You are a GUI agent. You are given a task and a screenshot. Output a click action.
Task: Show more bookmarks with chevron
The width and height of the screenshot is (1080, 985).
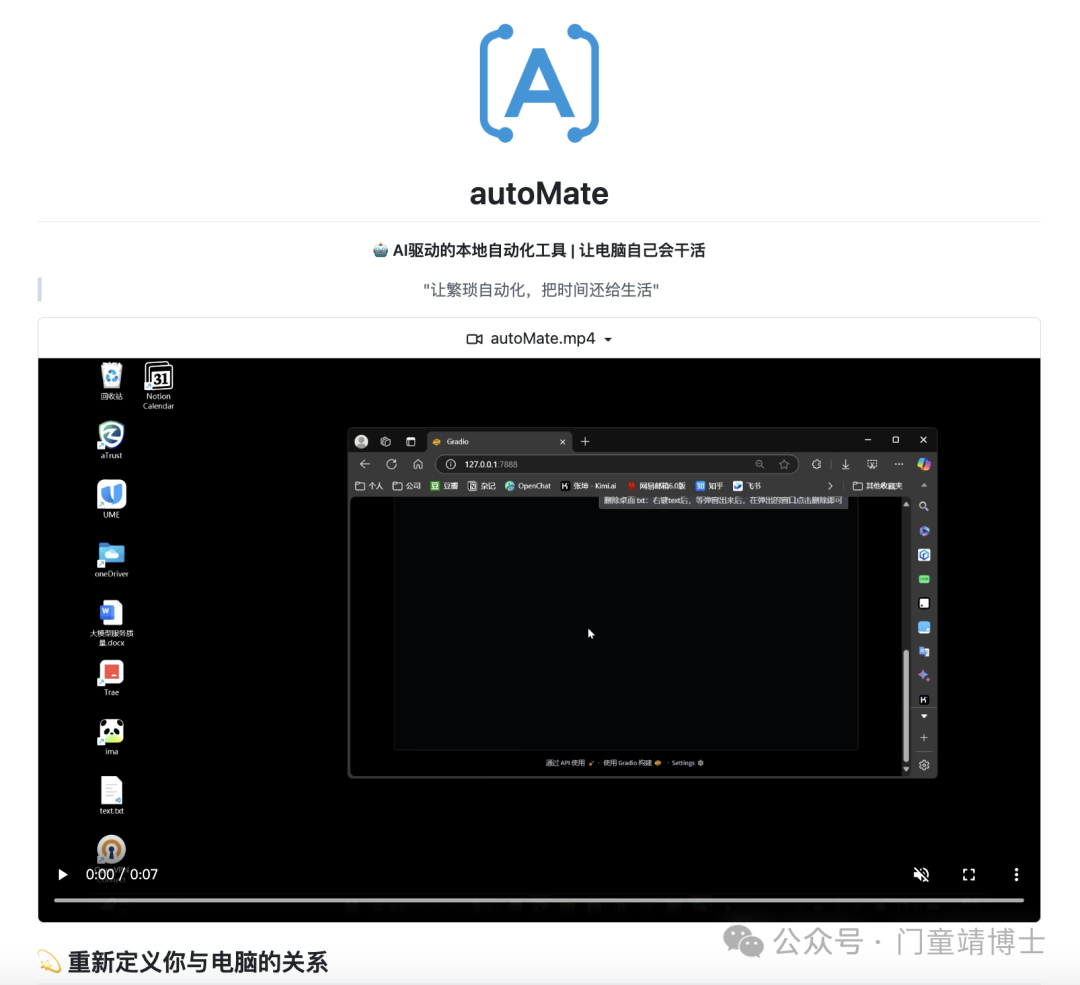click(x=830, y=486)
